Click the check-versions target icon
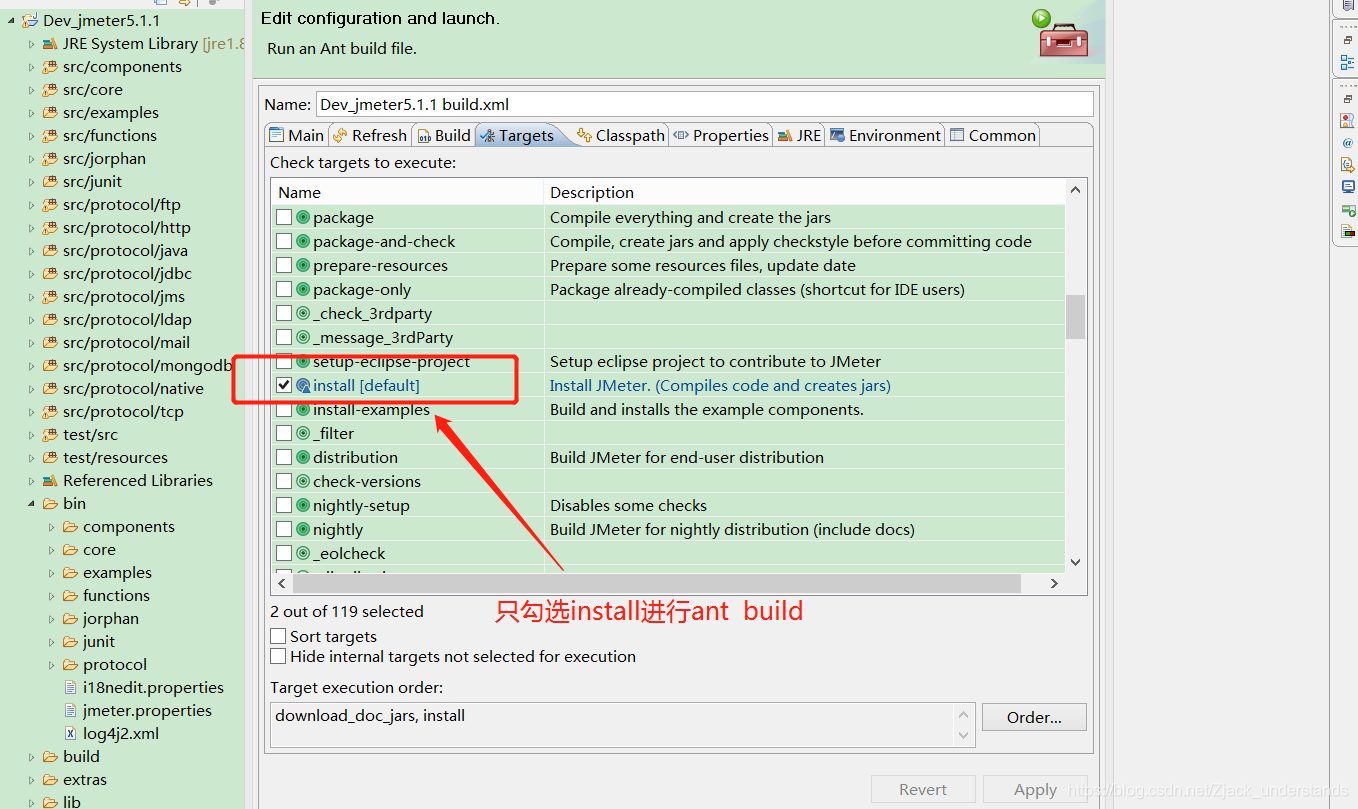This screenshot has width=1358, height=809. [x=303, y=481]
